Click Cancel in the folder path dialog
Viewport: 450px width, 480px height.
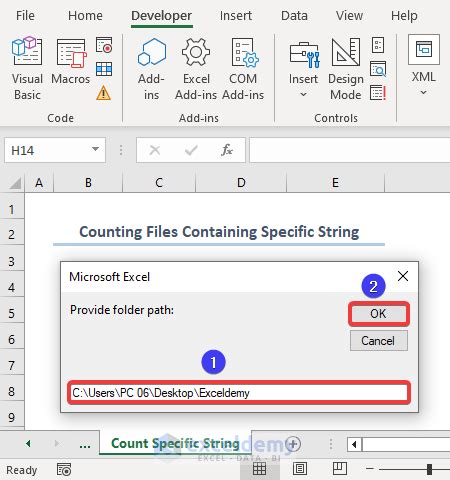tap(378, 341)
